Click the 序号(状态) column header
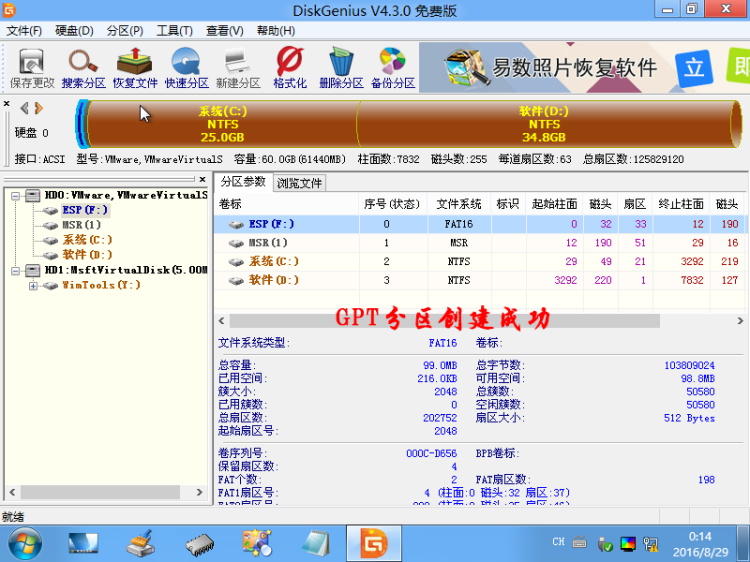The width and height of the screenshot is (750, 562). [392, 204]
